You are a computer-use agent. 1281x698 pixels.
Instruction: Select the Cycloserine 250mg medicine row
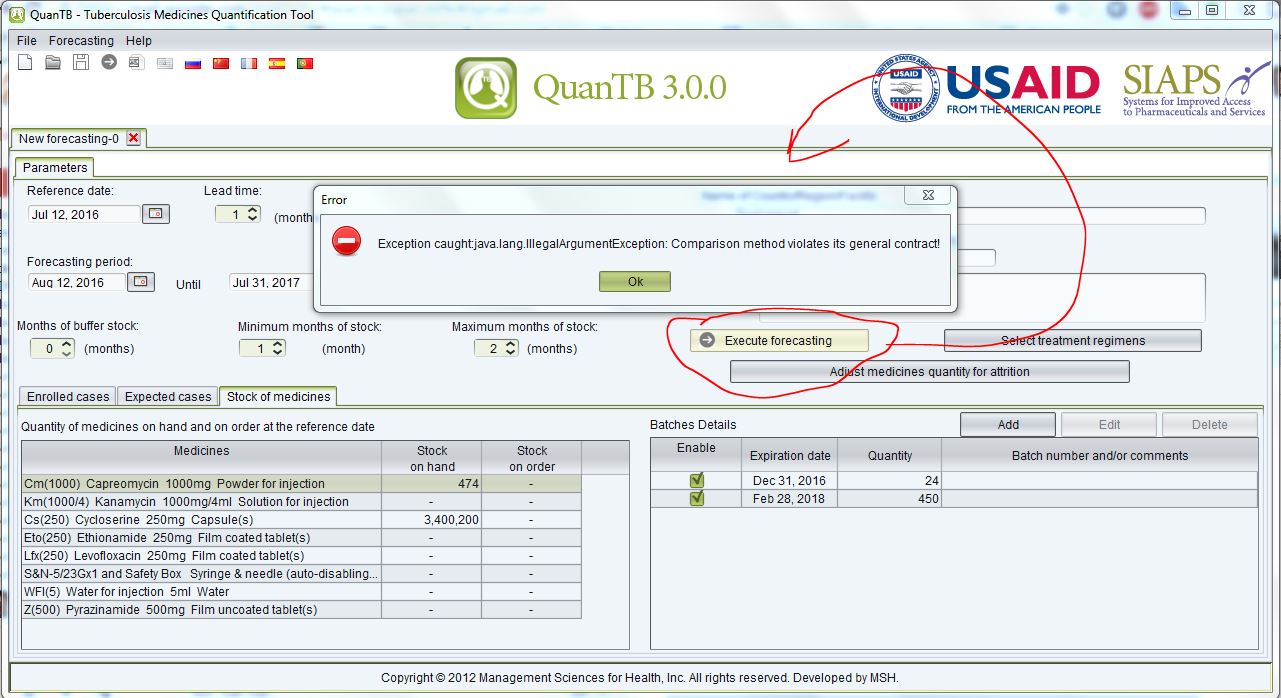coord(301,520)
